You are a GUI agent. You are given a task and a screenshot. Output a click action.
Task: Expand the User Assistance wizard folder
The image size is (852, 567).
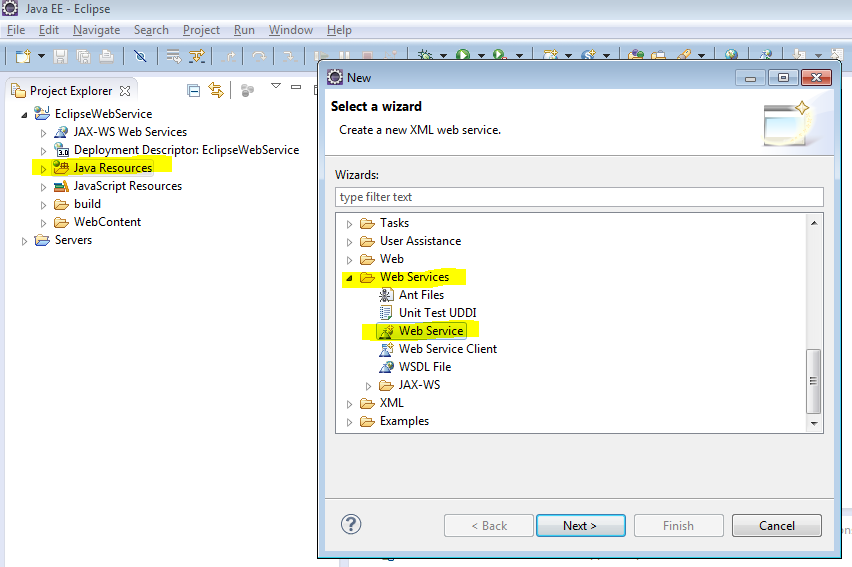349,242
